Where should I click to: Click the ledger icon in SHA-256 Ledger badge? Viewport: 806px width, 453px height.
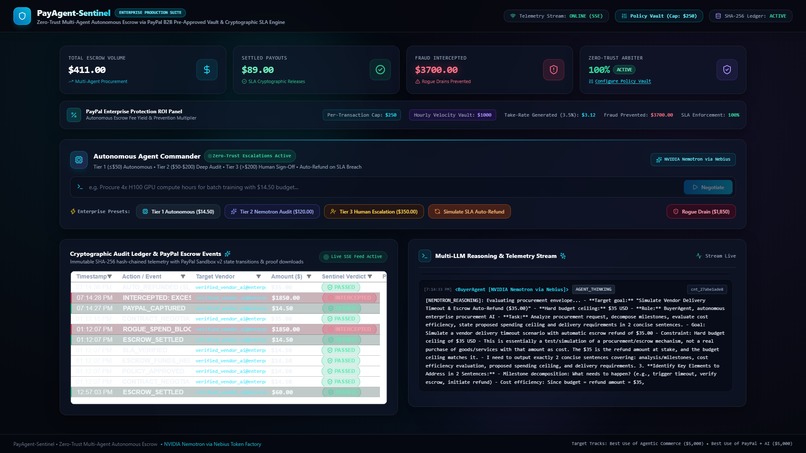(718, 16)
